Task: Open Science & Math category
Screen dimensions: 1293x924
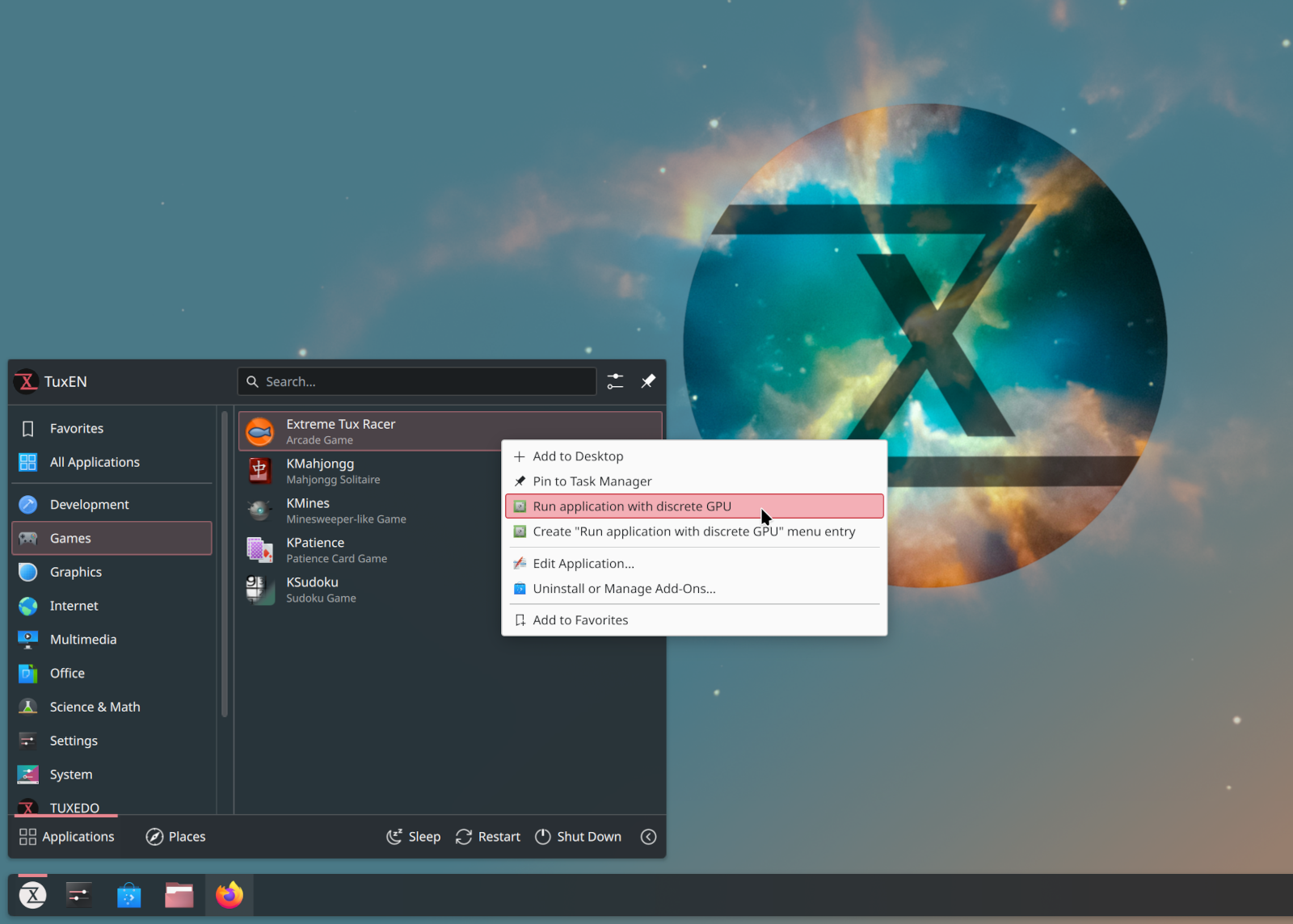Action: [x=112, y=707]
